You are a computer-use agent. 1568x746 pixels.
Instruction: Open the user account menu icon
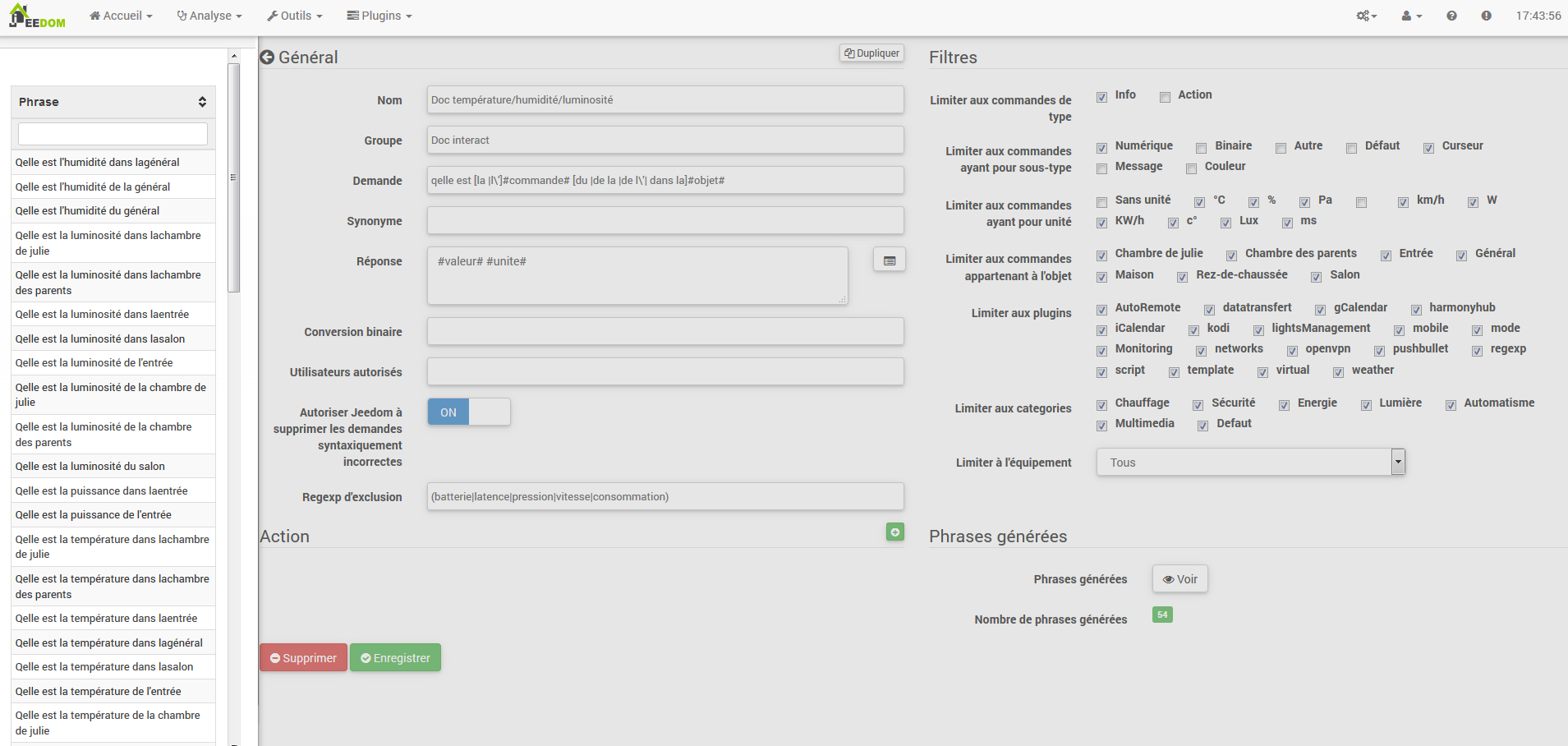point(1411,16)
